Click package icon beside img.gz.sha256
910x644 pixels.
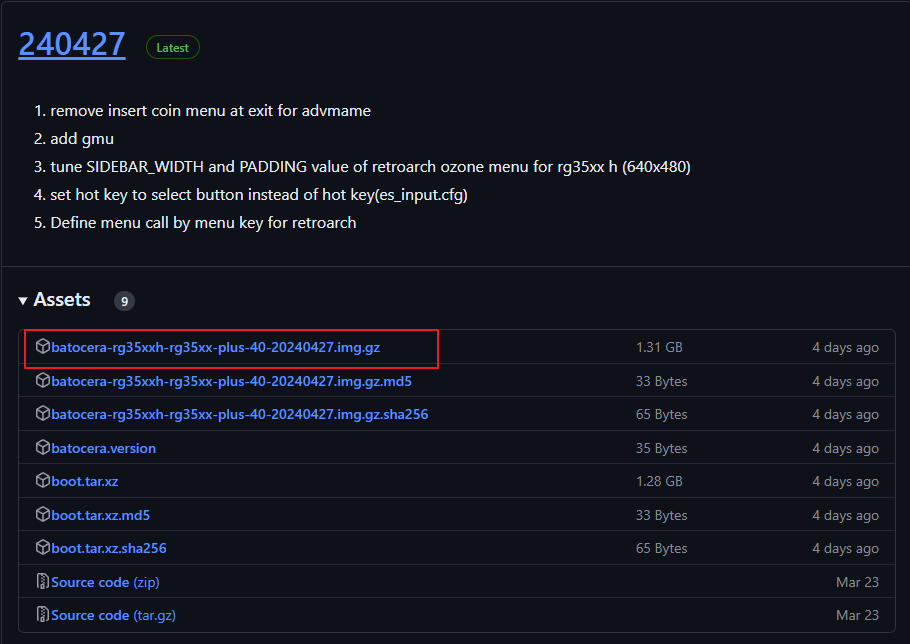point(42,413)
